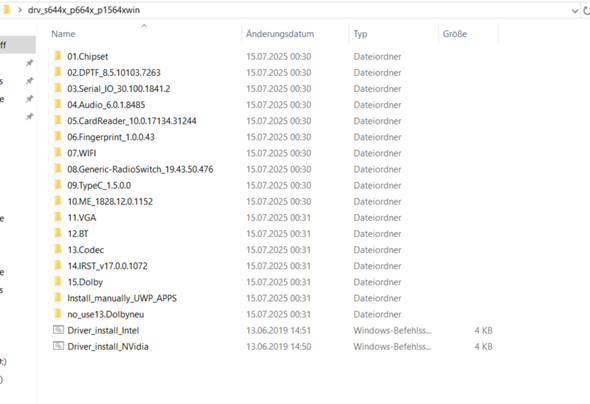Expand the breadcrumb chevron before drv_s644x folder

coord(20,10)
